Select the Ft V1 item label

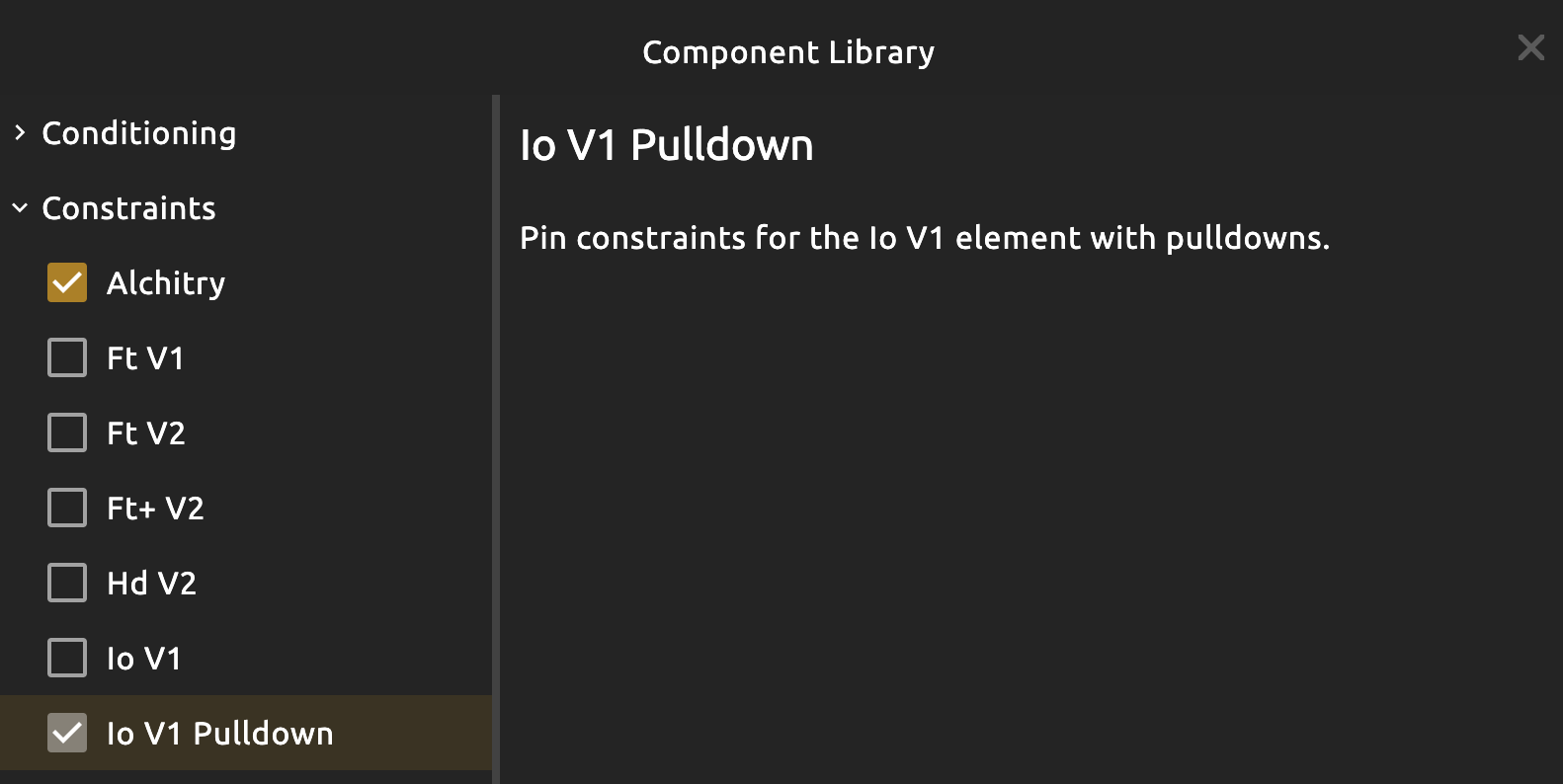point(145,358)
